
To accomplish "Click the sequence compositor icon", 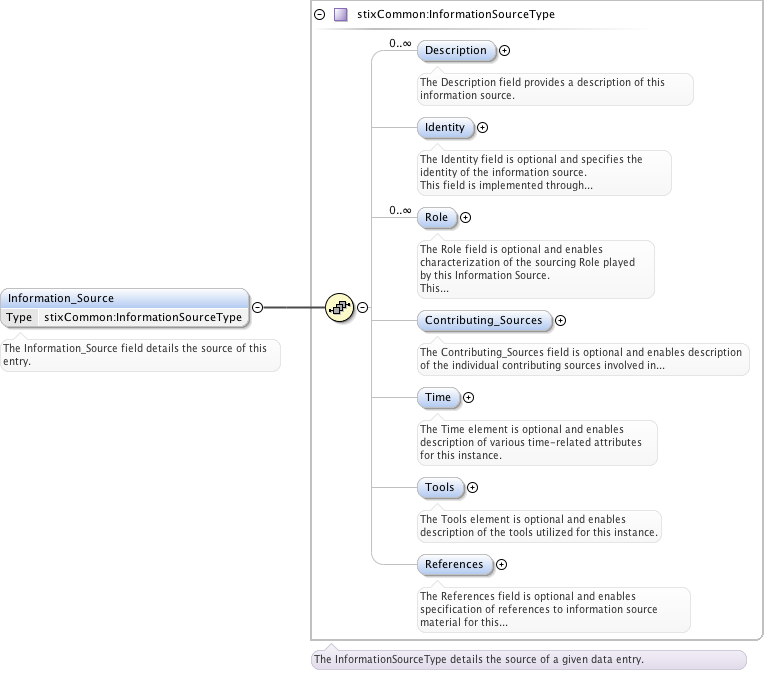I will pyautogui.click(x=340, y=308).
